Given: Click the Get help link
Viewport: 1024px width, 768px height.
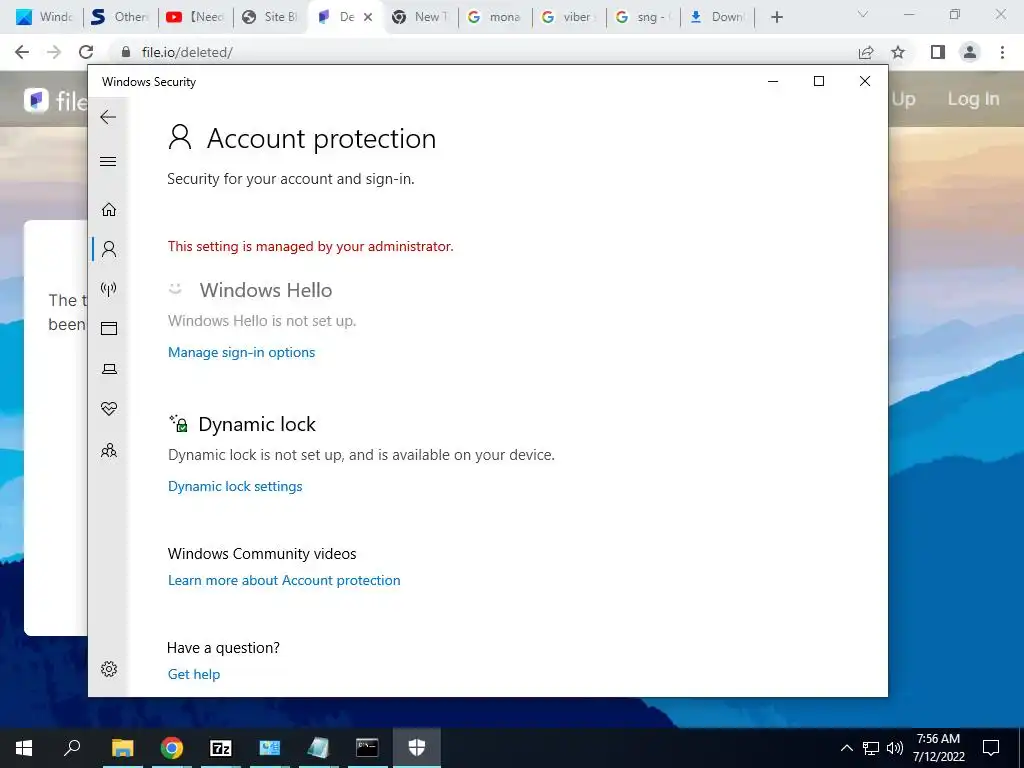Looking at the screenshot, I should (x=194, y=675).
